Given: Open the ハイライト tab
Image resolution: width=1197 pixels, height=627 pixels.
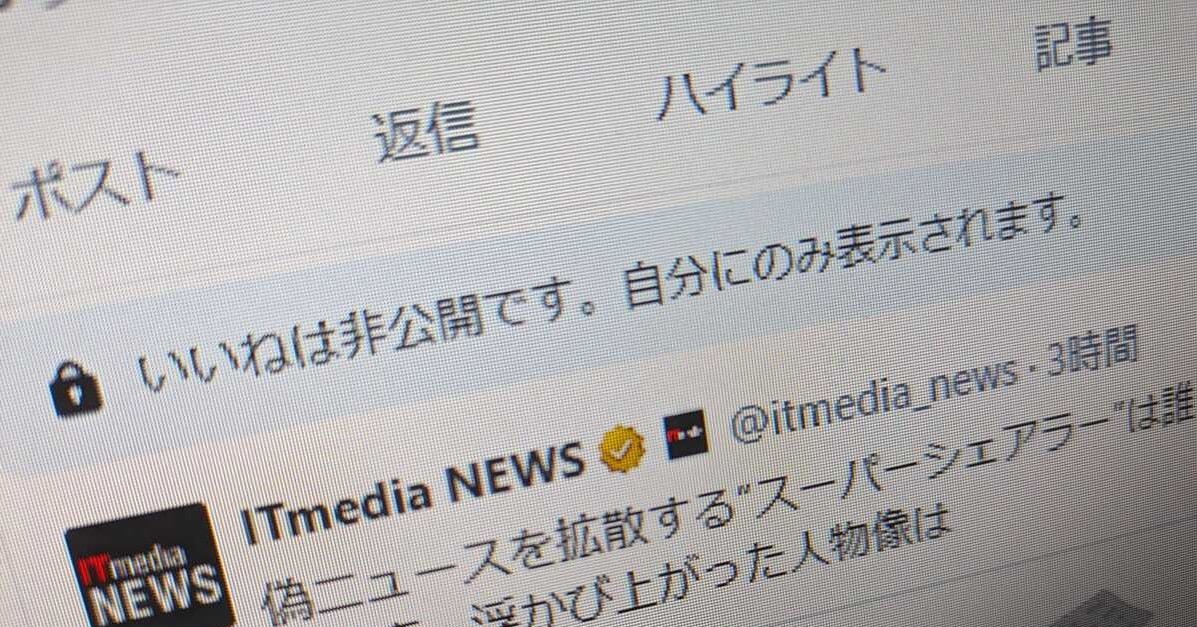Looking at the screenshot, I should 771,83.
